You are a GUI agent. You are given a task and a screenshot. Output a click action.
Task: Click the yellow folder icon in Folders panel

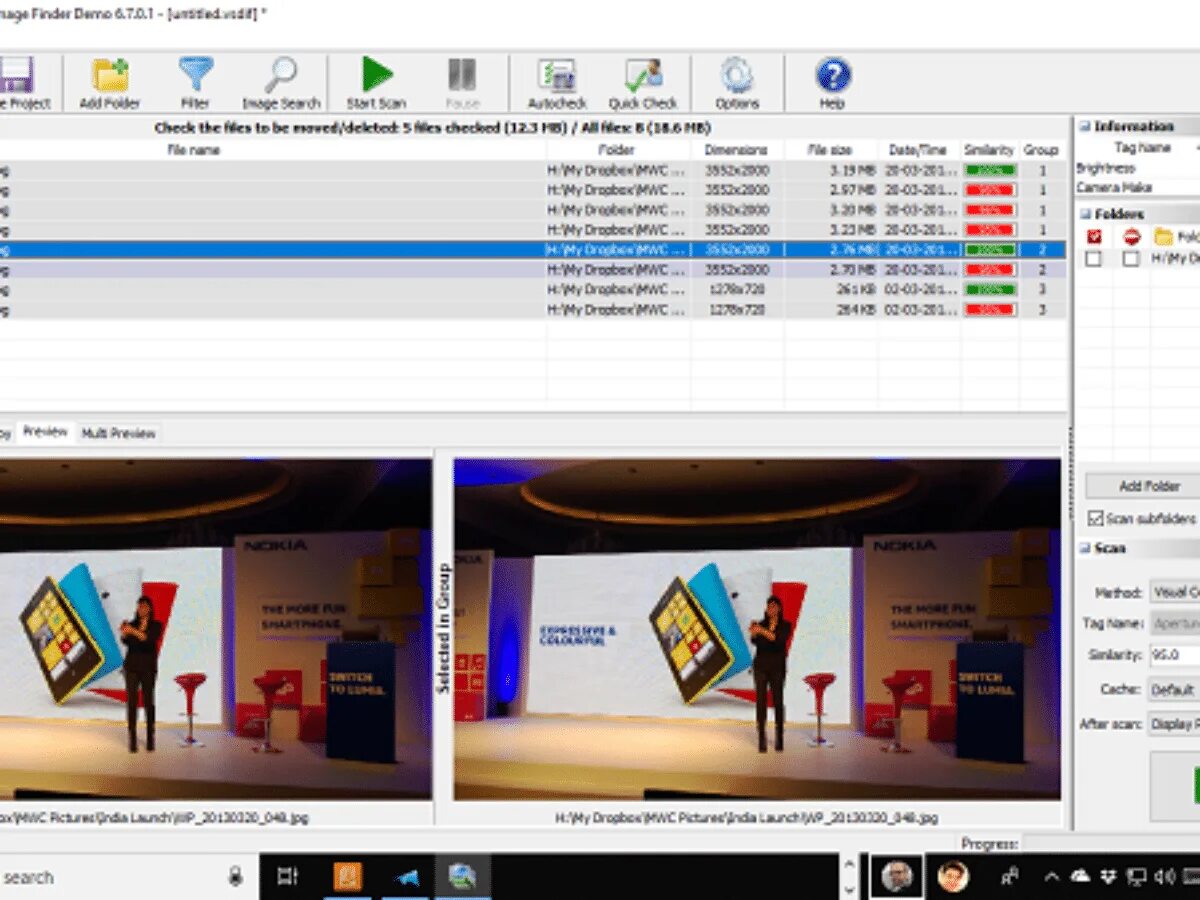[x=1163, y=237]
